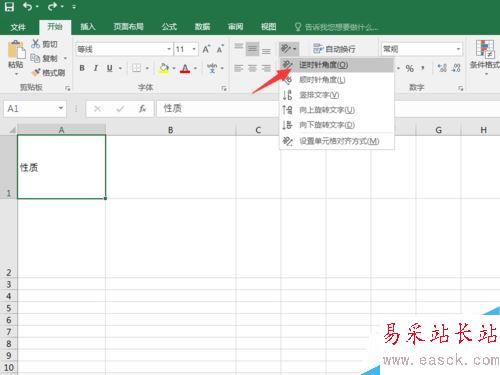Click 自动换行 wrap text button

click(x=334, y=49)
